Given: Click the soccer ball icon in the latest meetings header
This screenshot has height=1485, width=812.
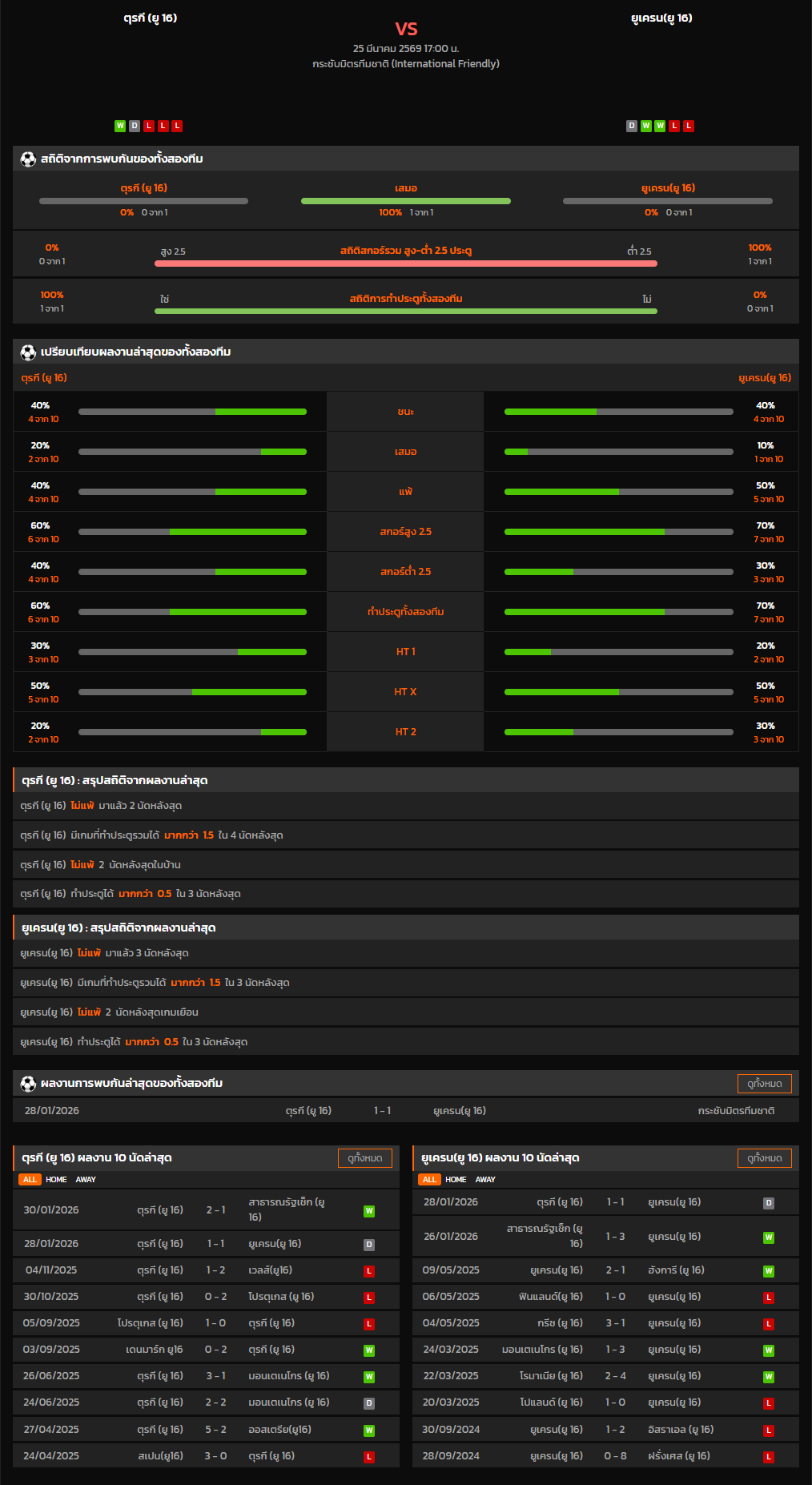Looking at the screenshot, I should click(x=28, y=1084).
